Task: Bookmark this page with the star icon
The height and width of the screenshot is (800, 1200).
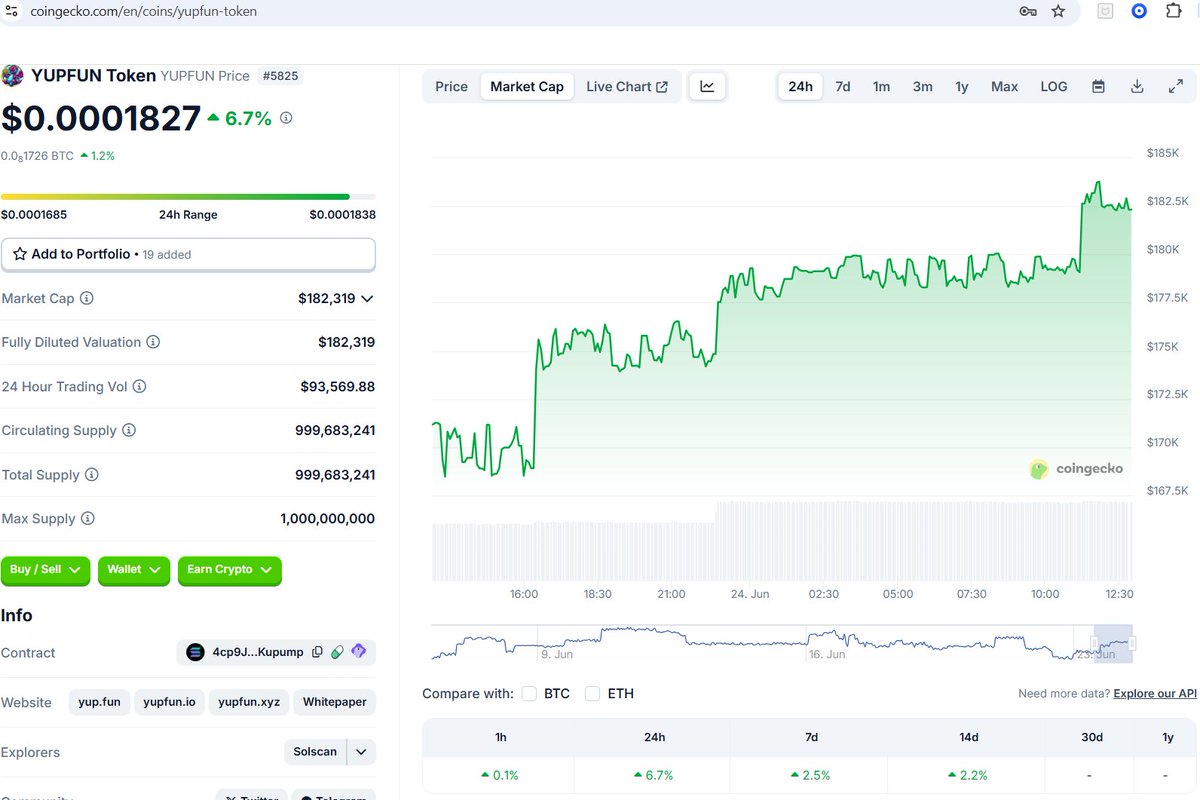Action: 1058,11
